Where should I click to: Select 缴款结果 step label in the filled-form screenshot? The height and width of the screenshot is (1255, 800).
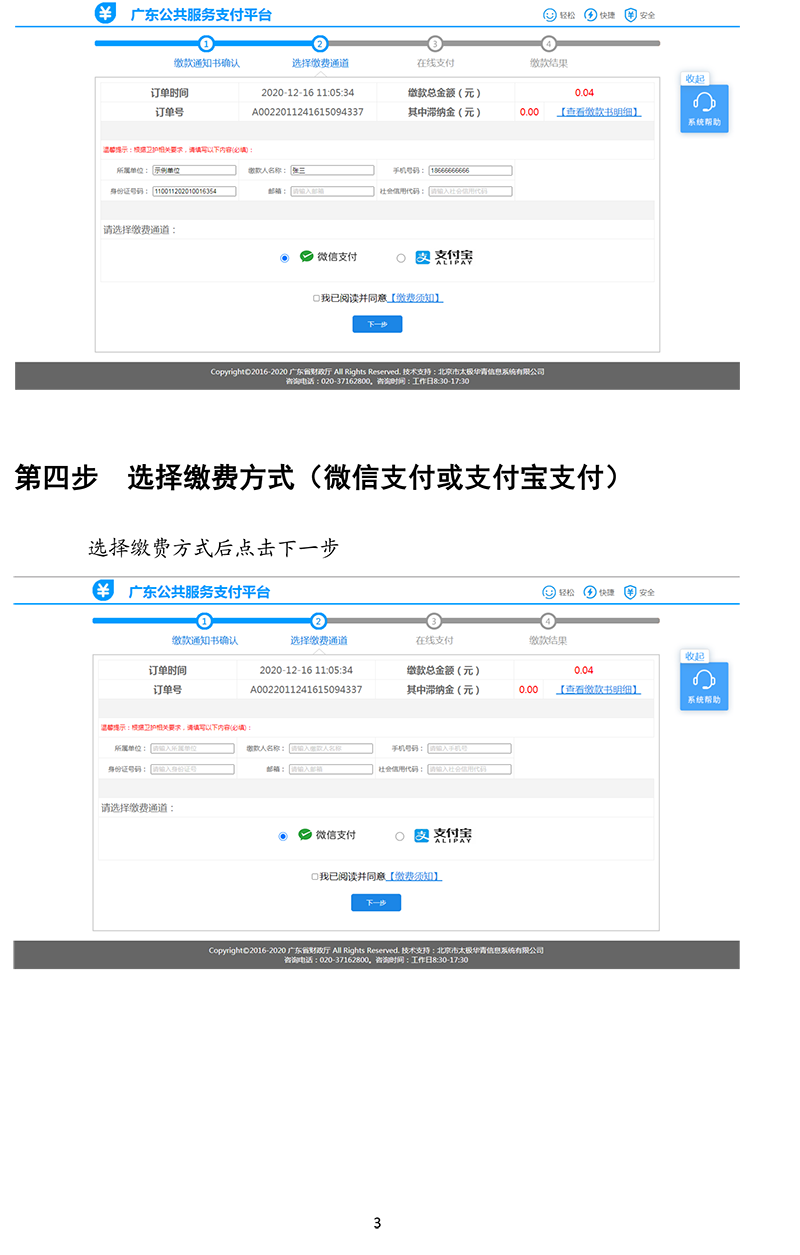pos(549,63)
